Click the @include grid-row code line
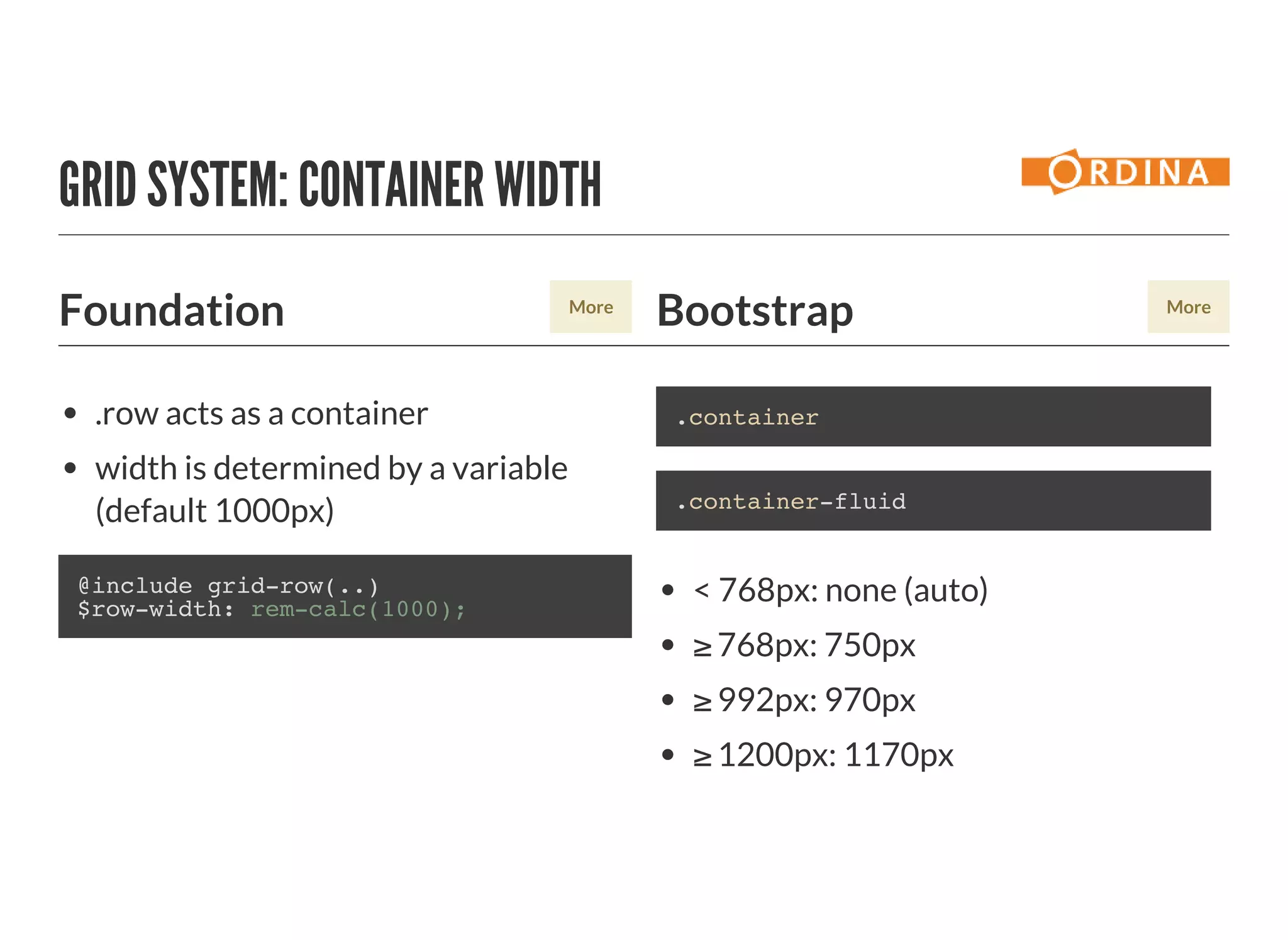This screenshot has height=940, width=1288. [228, 586]
